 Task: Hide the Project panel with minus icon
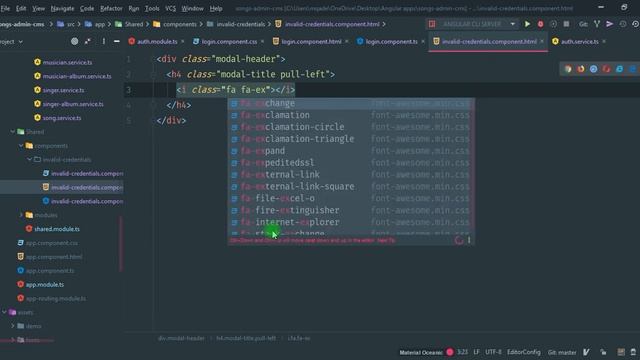tap(117, 41)
